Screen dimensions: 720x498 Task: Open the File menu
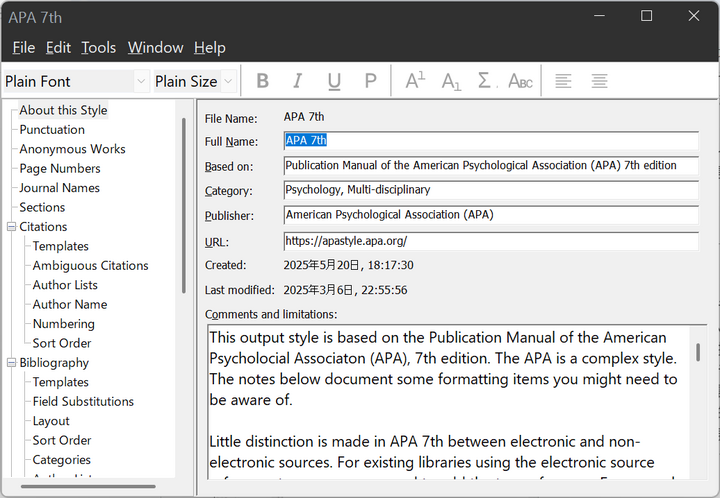(x=24, y=48)
